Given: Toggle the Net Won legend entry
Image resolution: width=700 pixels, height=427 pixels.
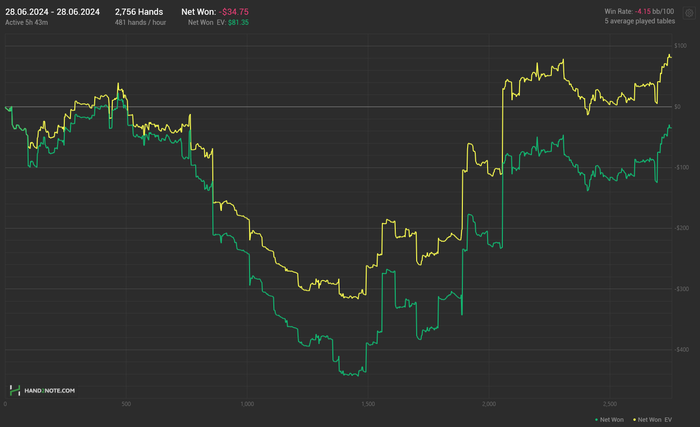Looking at the screenshot, I should 611,418.
